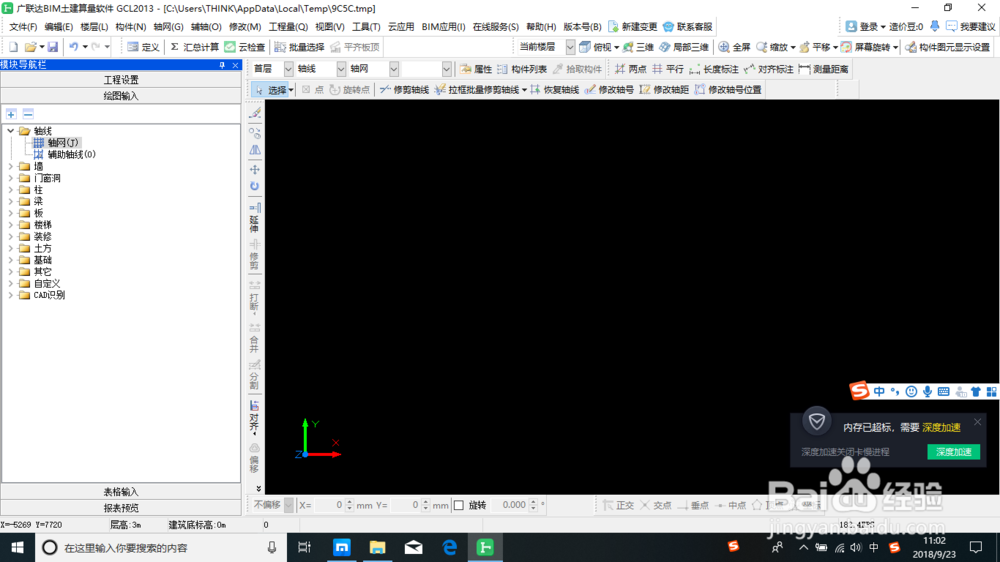Screen dimensions: 1000x562
Task: Open the 轴线 category dropdown
Action: click(341, 69)
